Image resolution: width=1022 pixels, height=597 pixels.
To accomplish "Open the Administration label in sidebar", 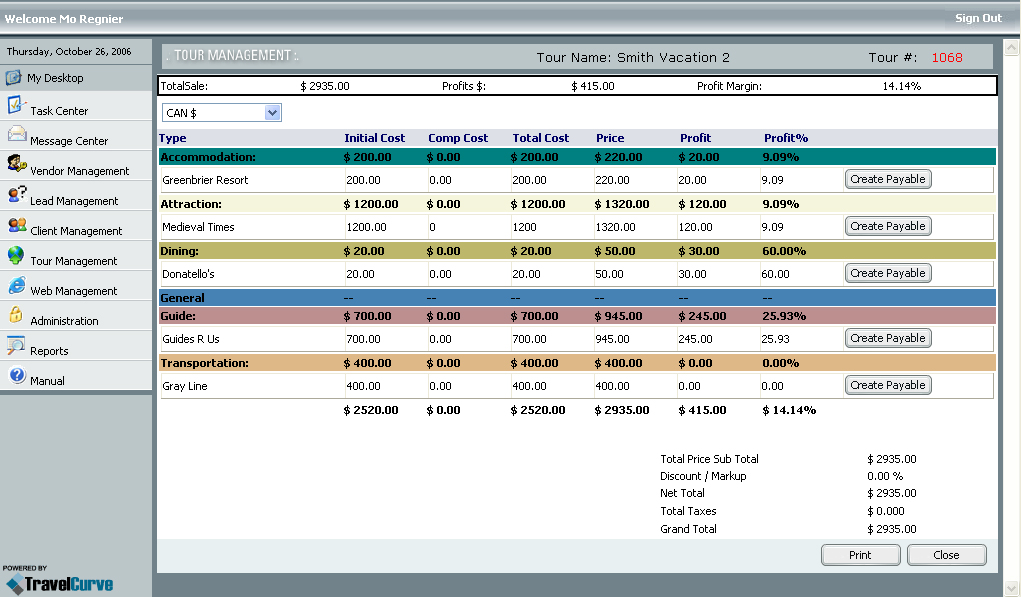I will coord(65,321).
